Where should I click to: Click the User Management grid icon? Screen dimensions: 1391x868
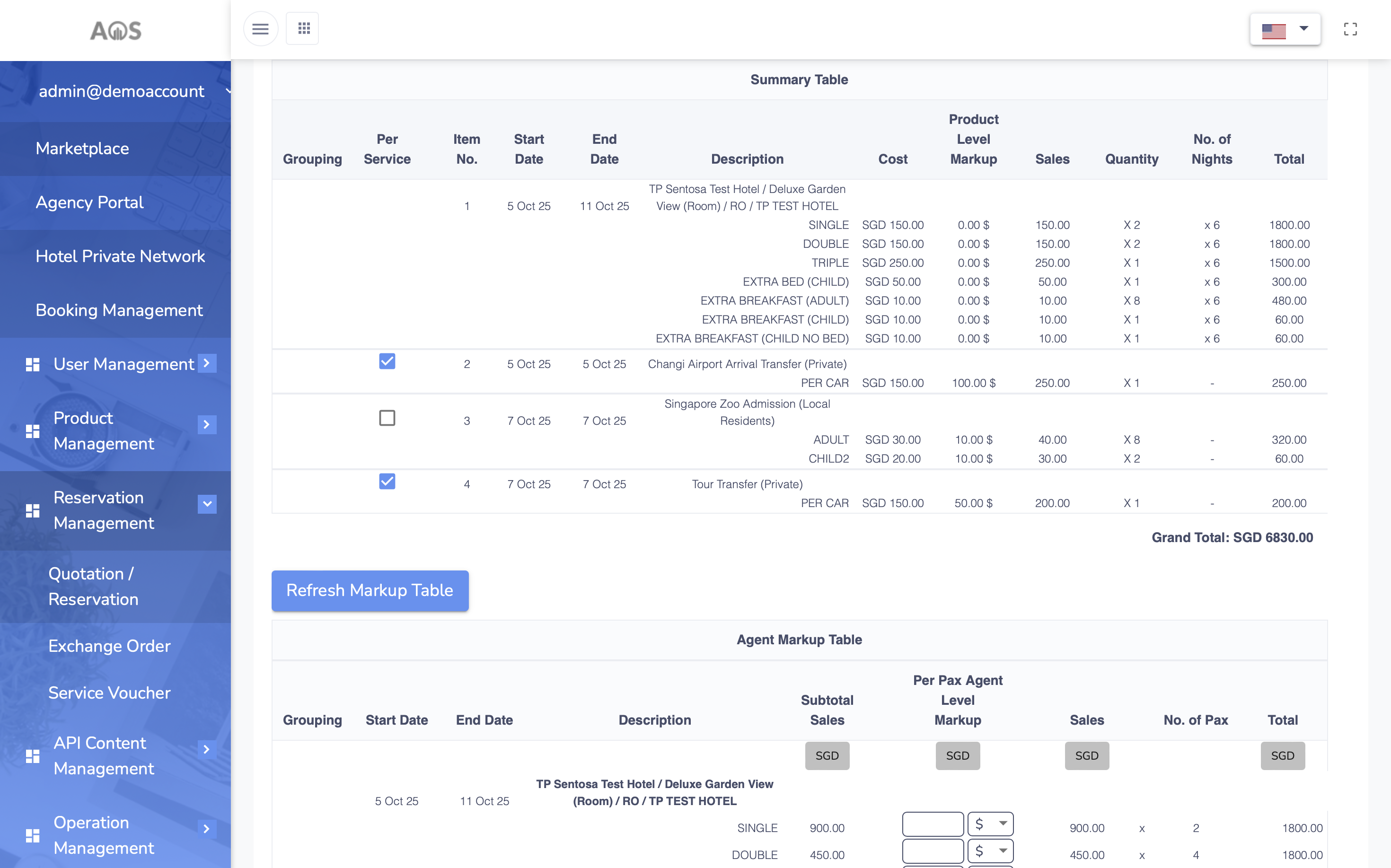pos(33,365)
